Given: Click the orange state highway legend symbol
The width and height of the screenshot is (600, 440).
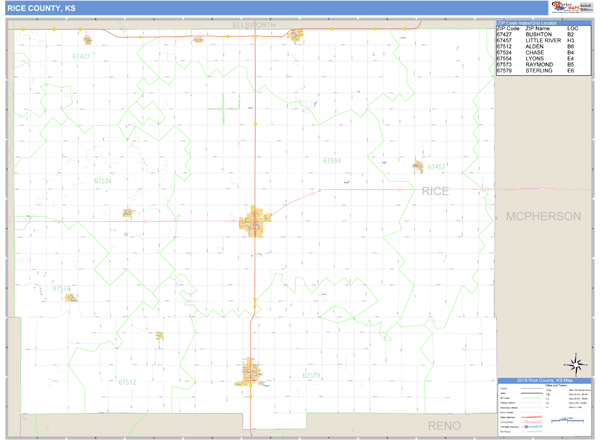Looking at the screenshot, I should 532,417.
